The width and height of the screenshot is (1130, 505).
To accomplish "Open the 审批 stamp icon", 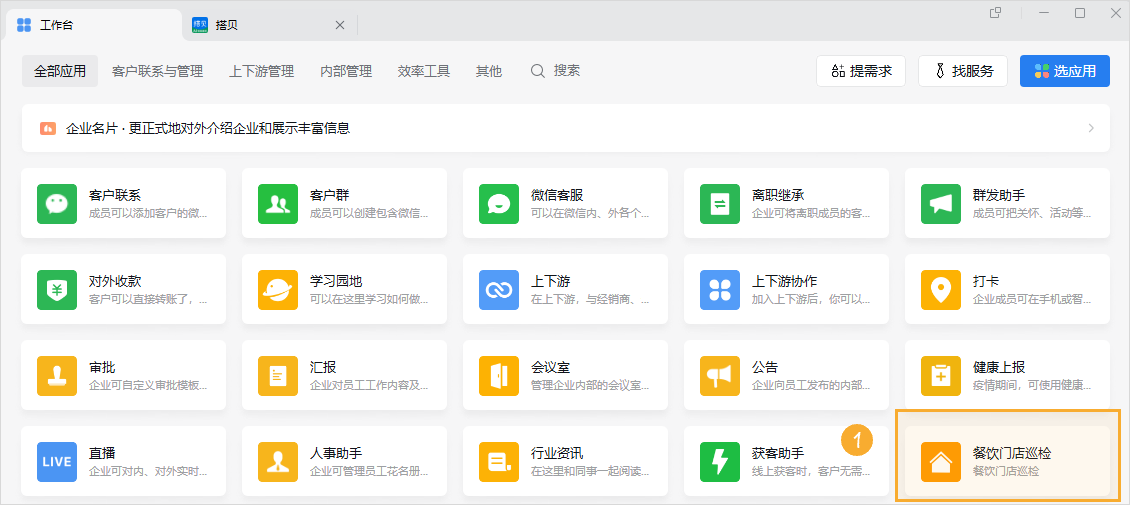I will coord(56,376).
